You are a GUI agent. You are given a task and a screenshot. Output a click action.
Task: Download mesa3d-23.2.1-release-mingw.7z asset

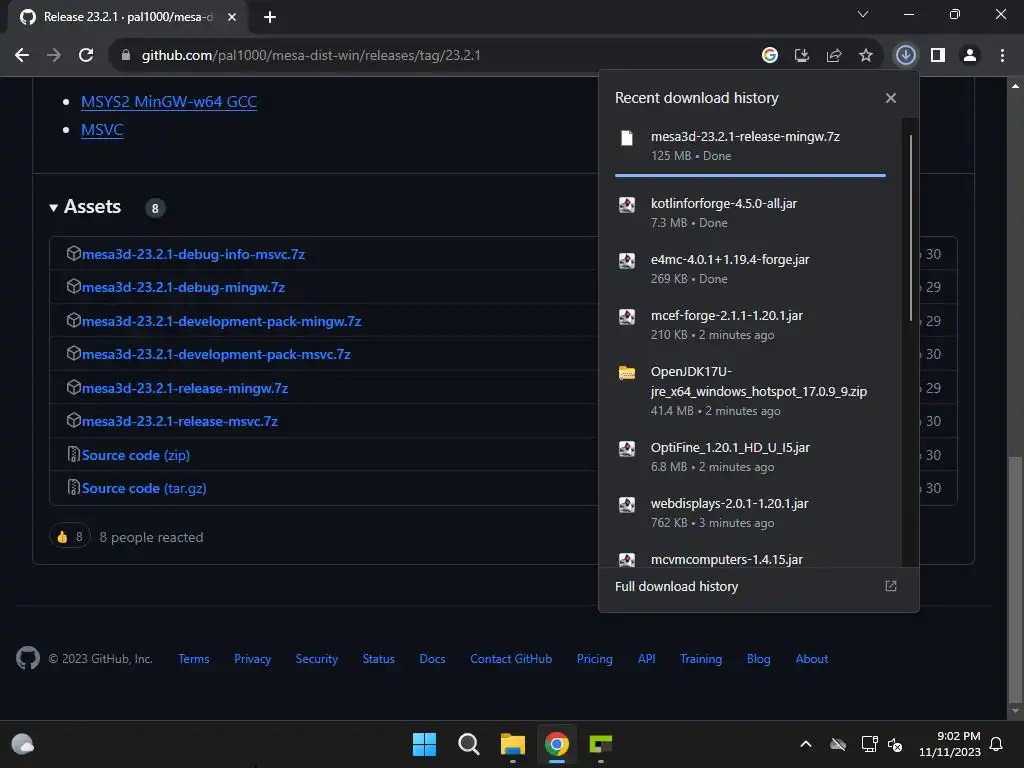[x=185, y=389]
